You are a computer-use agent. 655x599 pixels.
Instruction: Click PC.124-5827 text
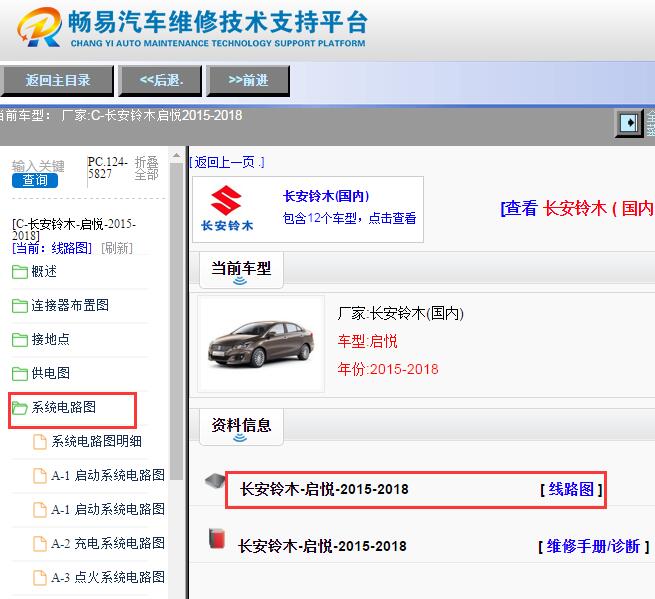click(107, 168)
